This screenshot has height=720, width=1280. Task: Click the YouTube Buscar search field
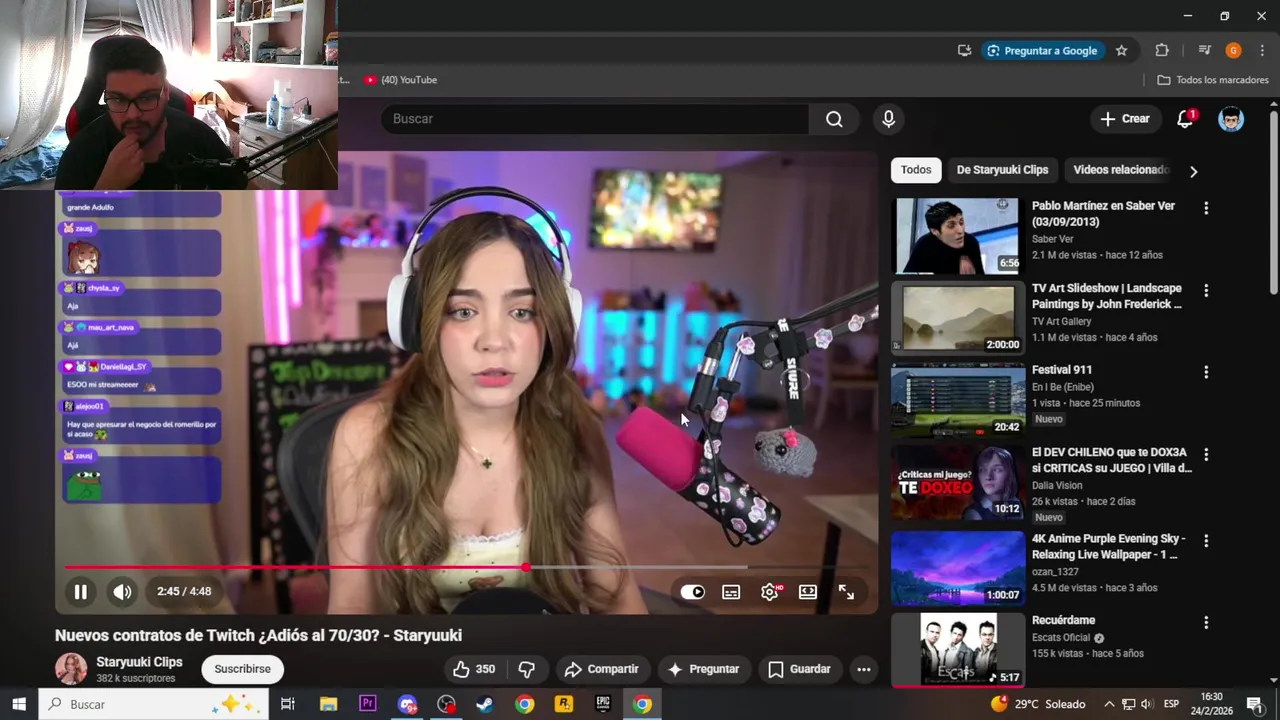pyautogui.click(x=594, y=119)
